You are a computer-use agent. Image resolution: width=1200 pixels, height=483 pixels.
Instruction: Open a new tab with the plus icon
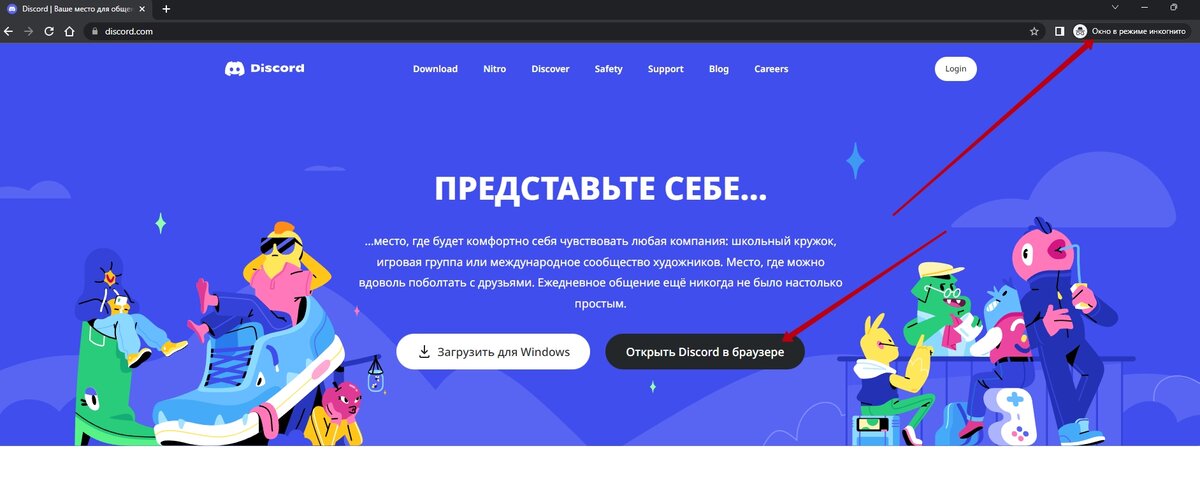click(166, 8)
